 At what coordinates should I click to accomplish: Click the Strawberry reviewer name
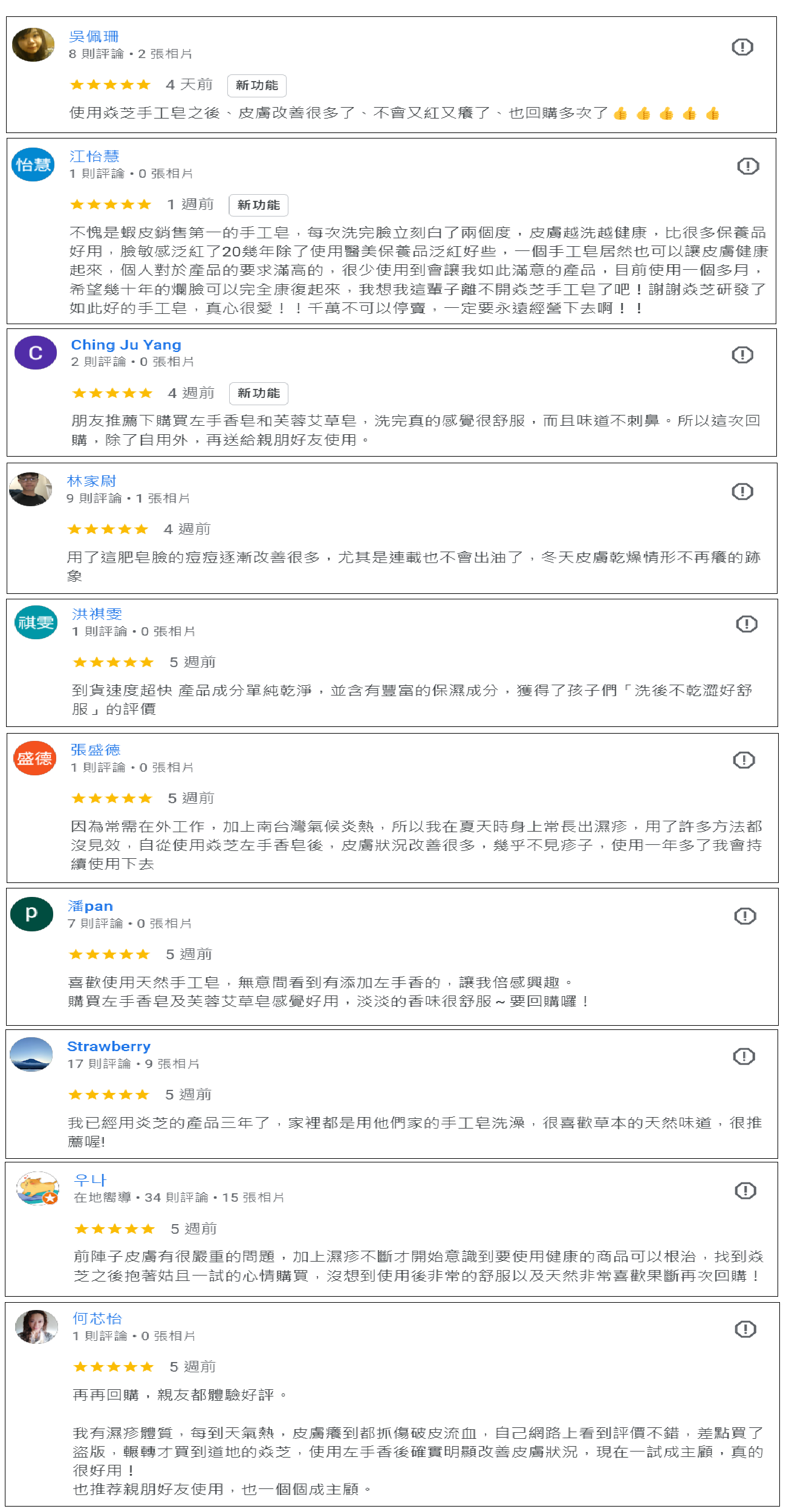[x=109, y=1046]
